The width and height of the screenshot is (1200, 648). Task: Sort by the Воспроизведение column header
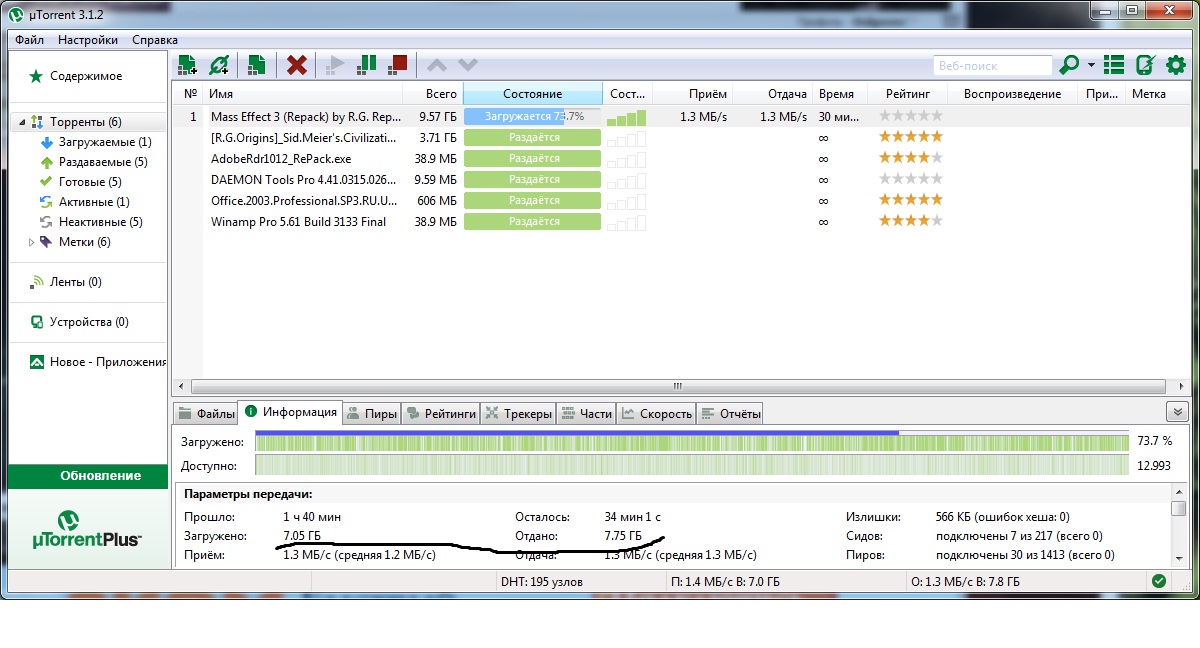[1012, 94]
